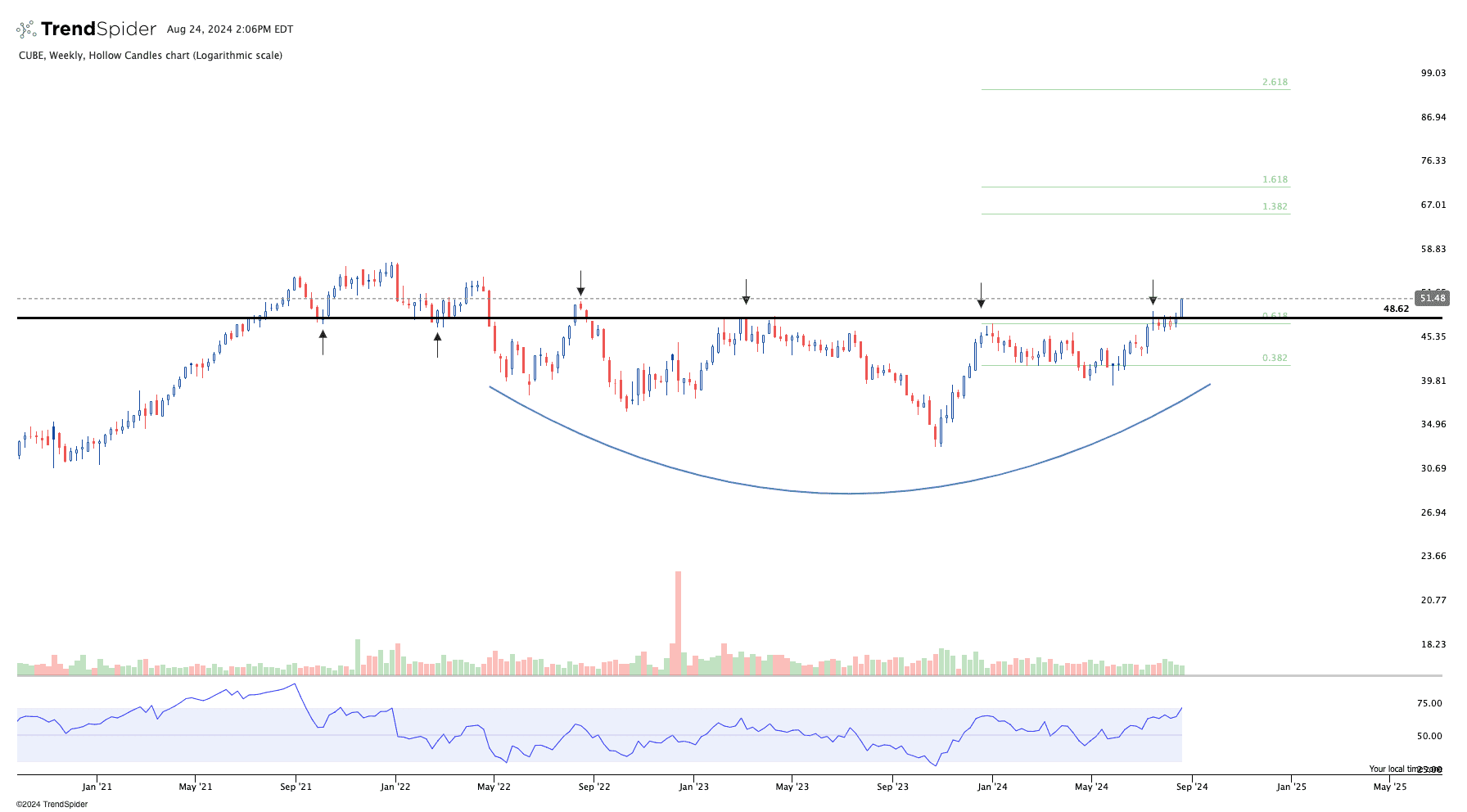The image size is (1467, 812).
Task: Select the 2.618 Fibonacci extension label
Action: (1275, 83)
